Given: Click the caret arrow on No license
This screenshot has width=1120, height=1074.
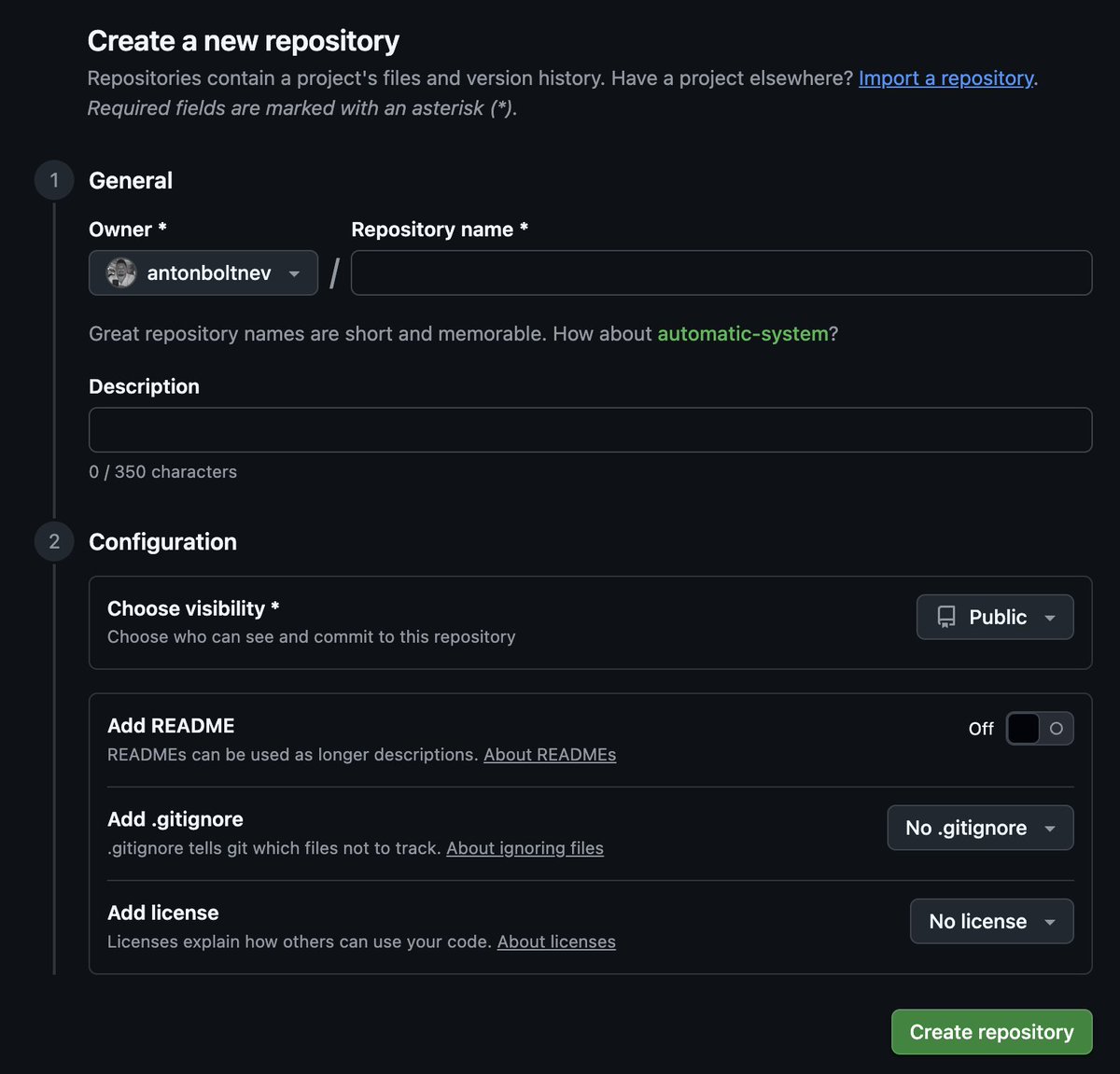Looking at the screenshot, I should (1050, 922).
